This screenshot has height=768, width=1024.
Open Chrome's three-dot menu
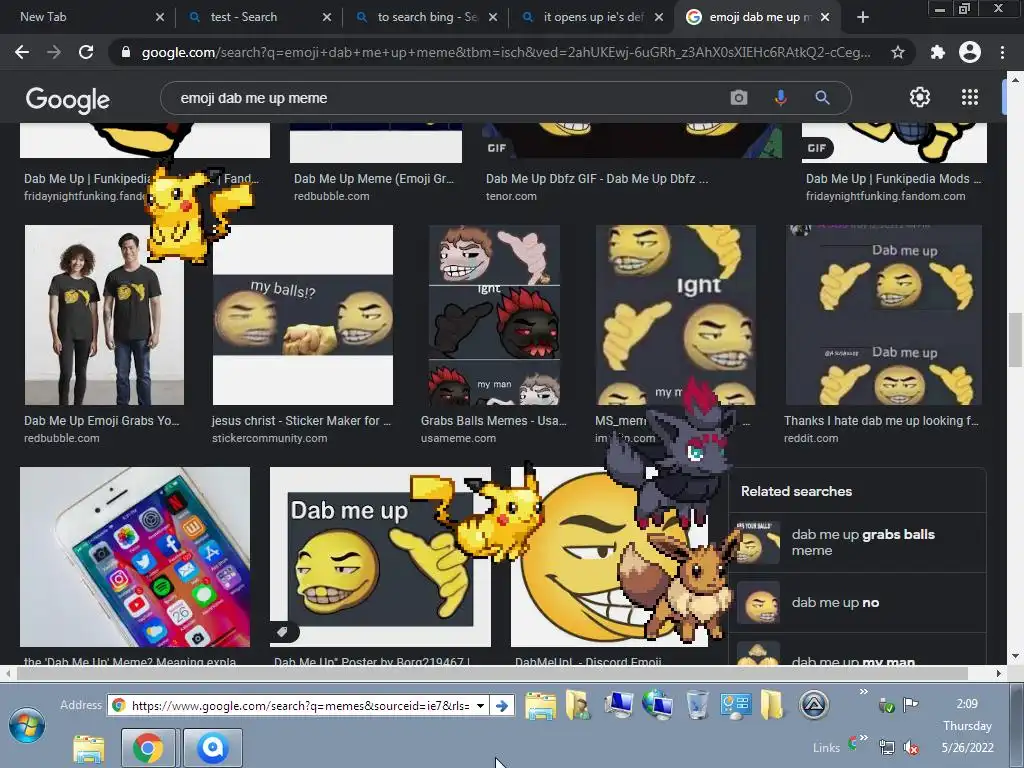1002,52
